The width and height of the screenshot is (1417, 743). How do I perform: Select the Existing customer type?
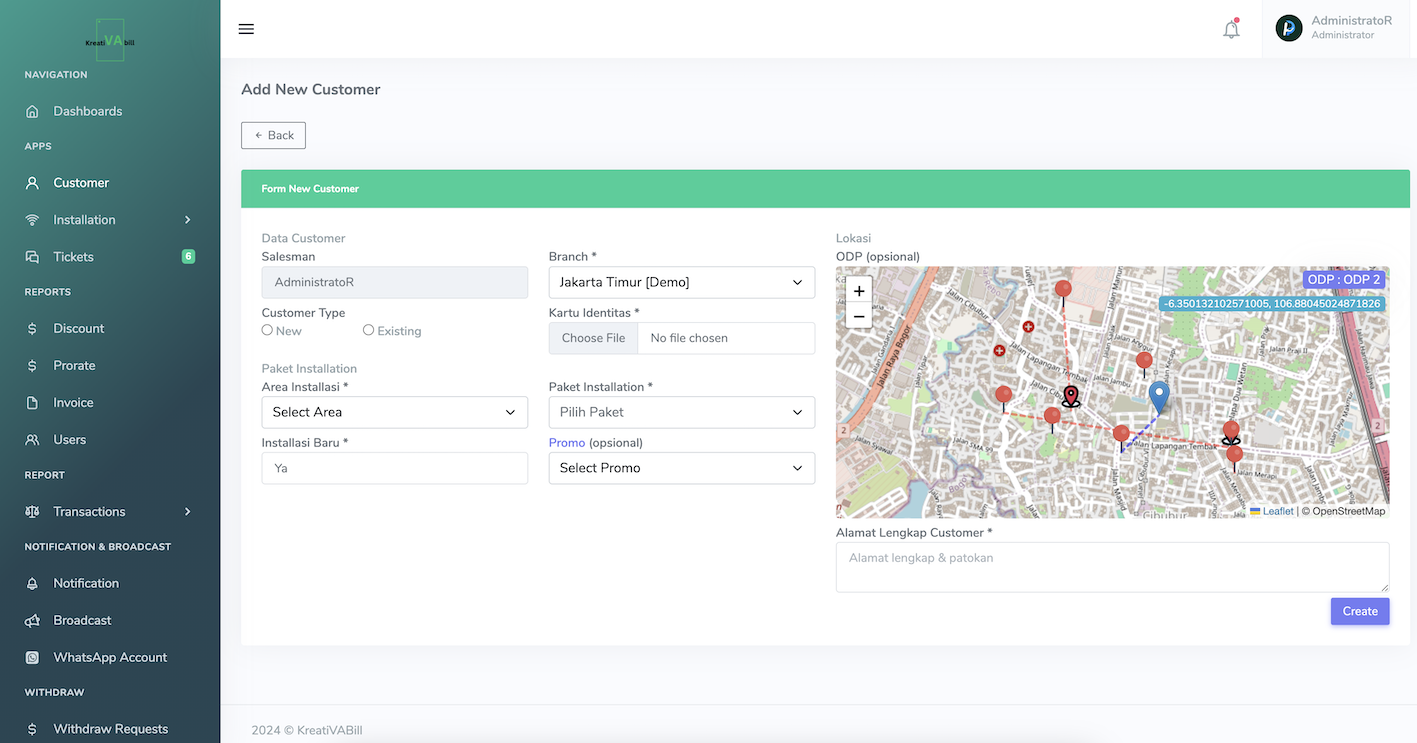point(368,330)
